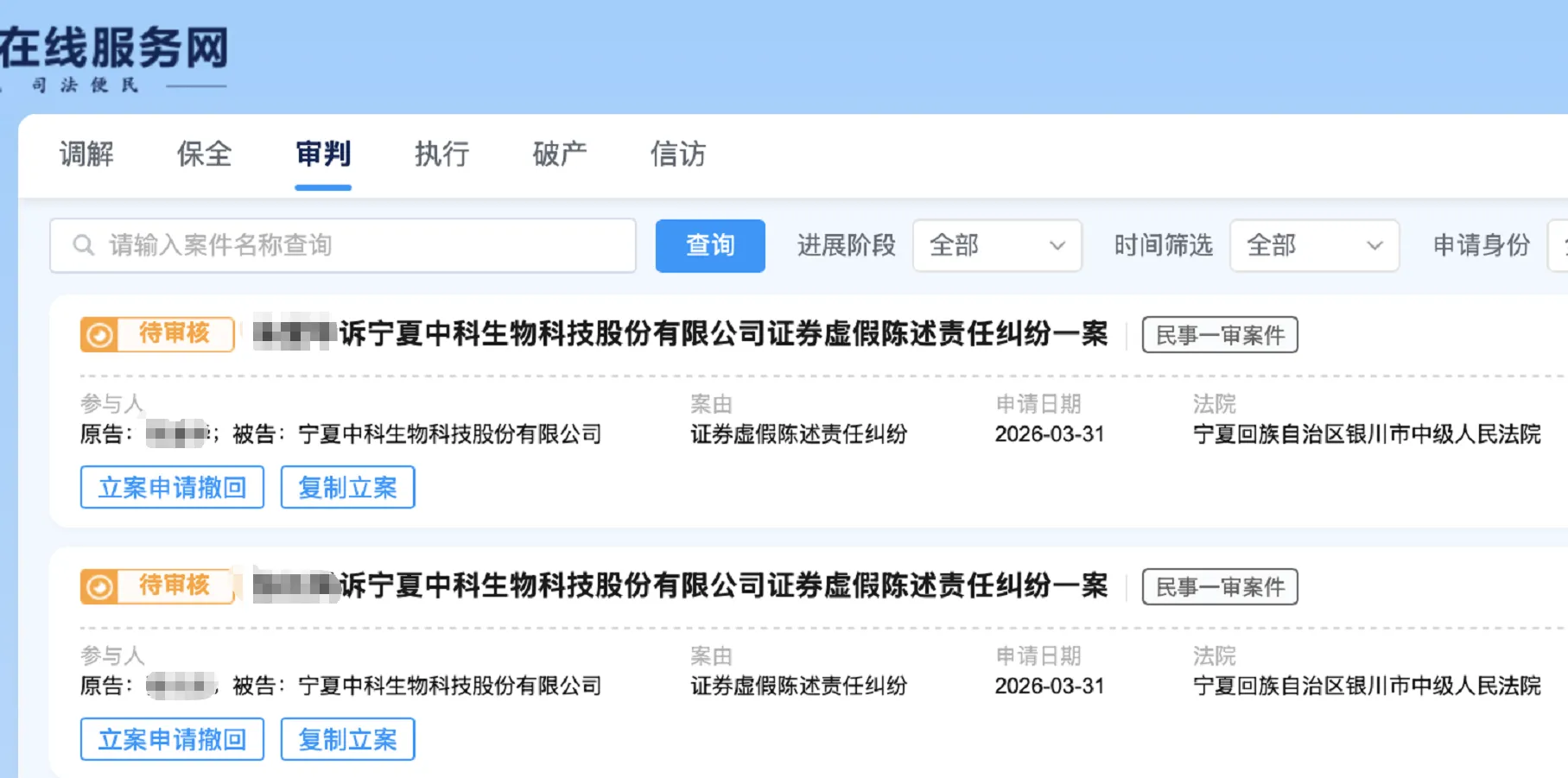
Task: Click 立案申请撤回 on the second case
Action: coord(171,739)
